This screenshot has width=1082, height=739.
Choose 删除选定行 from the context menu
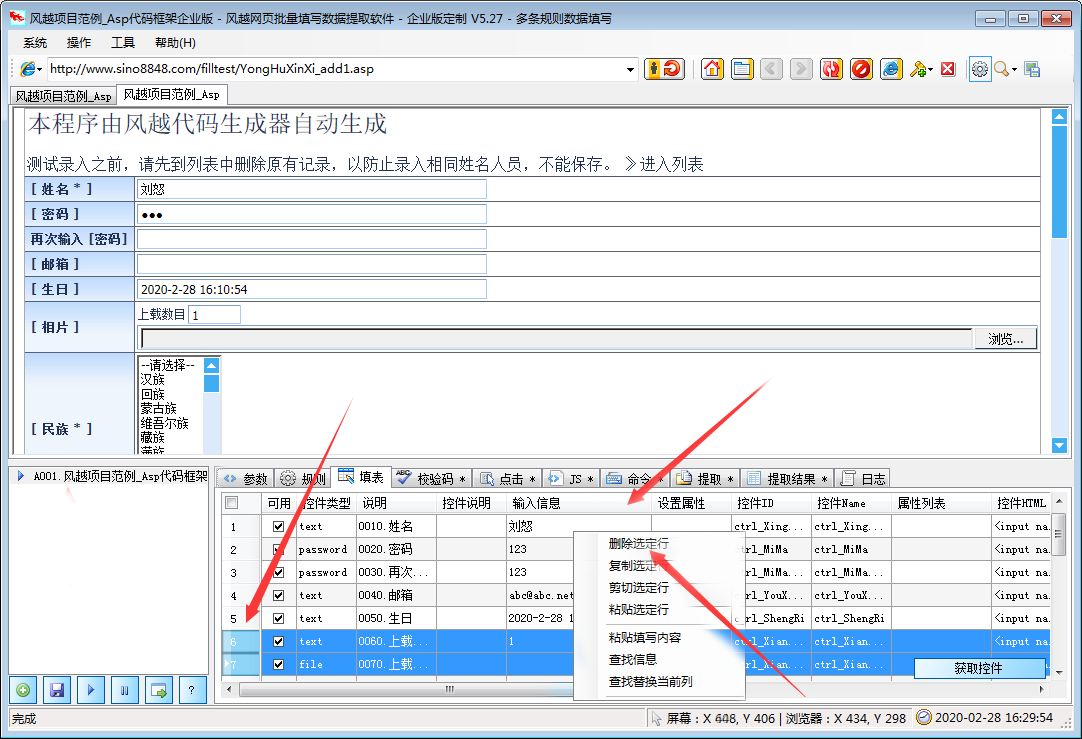(638, 544)
